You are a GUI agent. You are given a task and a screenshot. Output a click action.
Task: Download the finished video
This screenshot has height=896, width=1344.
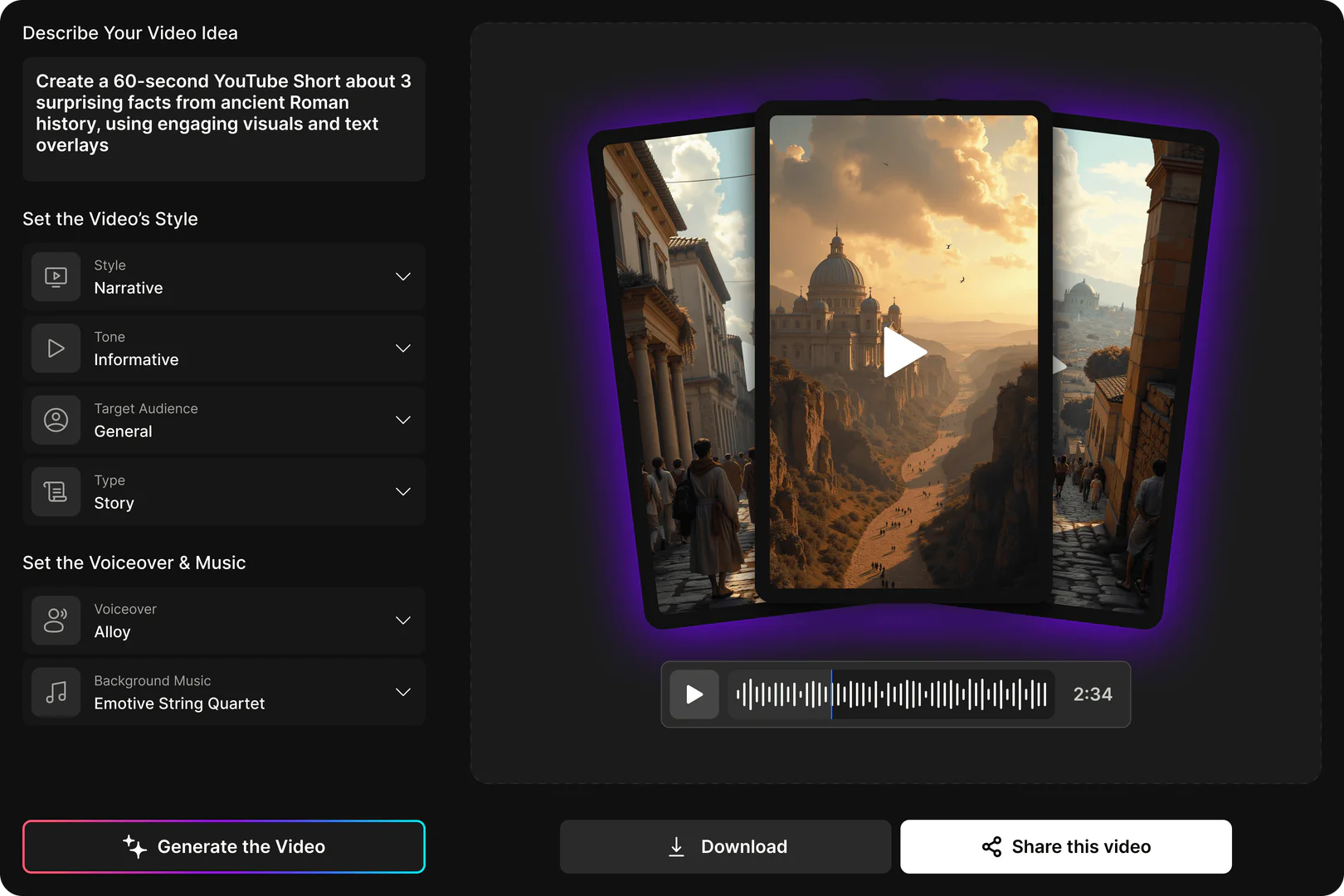coord(725,846)
